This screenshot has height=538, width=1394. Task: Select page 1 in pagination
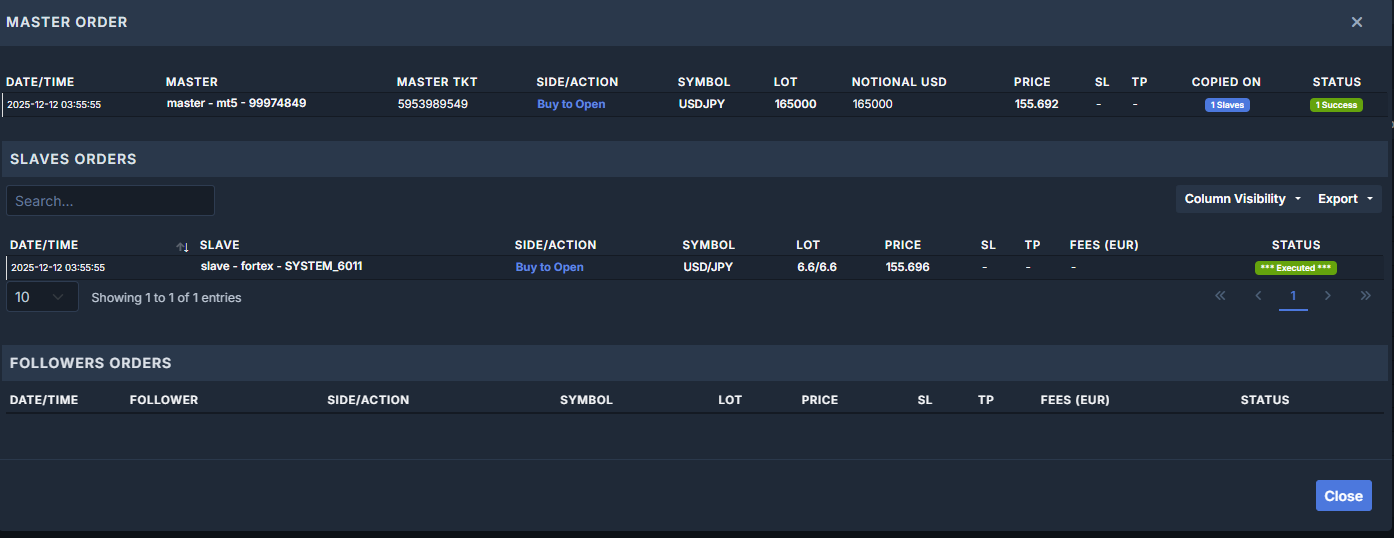(1293, 296)
